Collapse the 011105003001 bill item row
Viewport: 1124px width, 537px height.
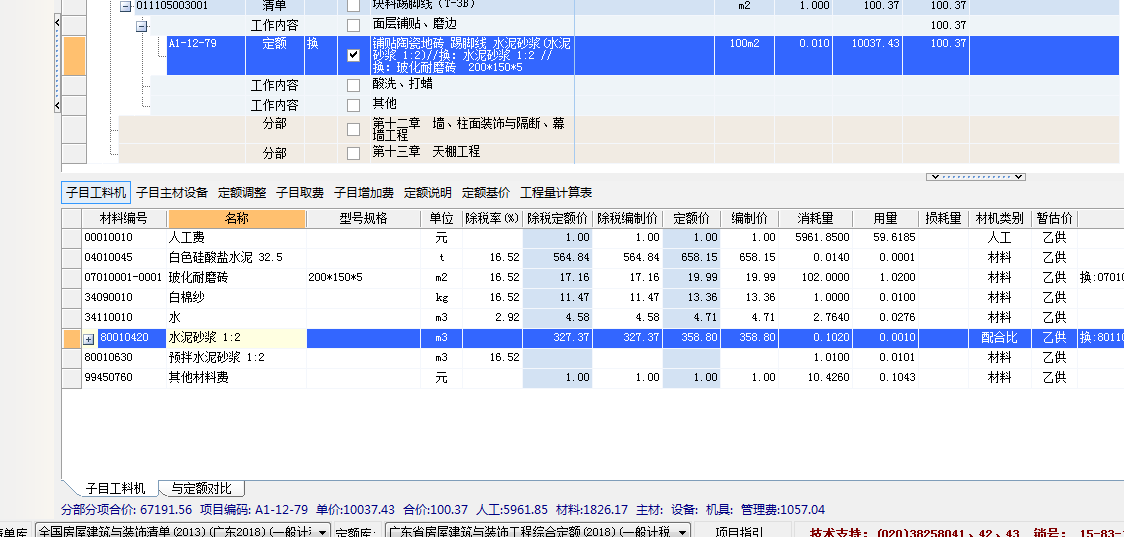click(126, 6)
